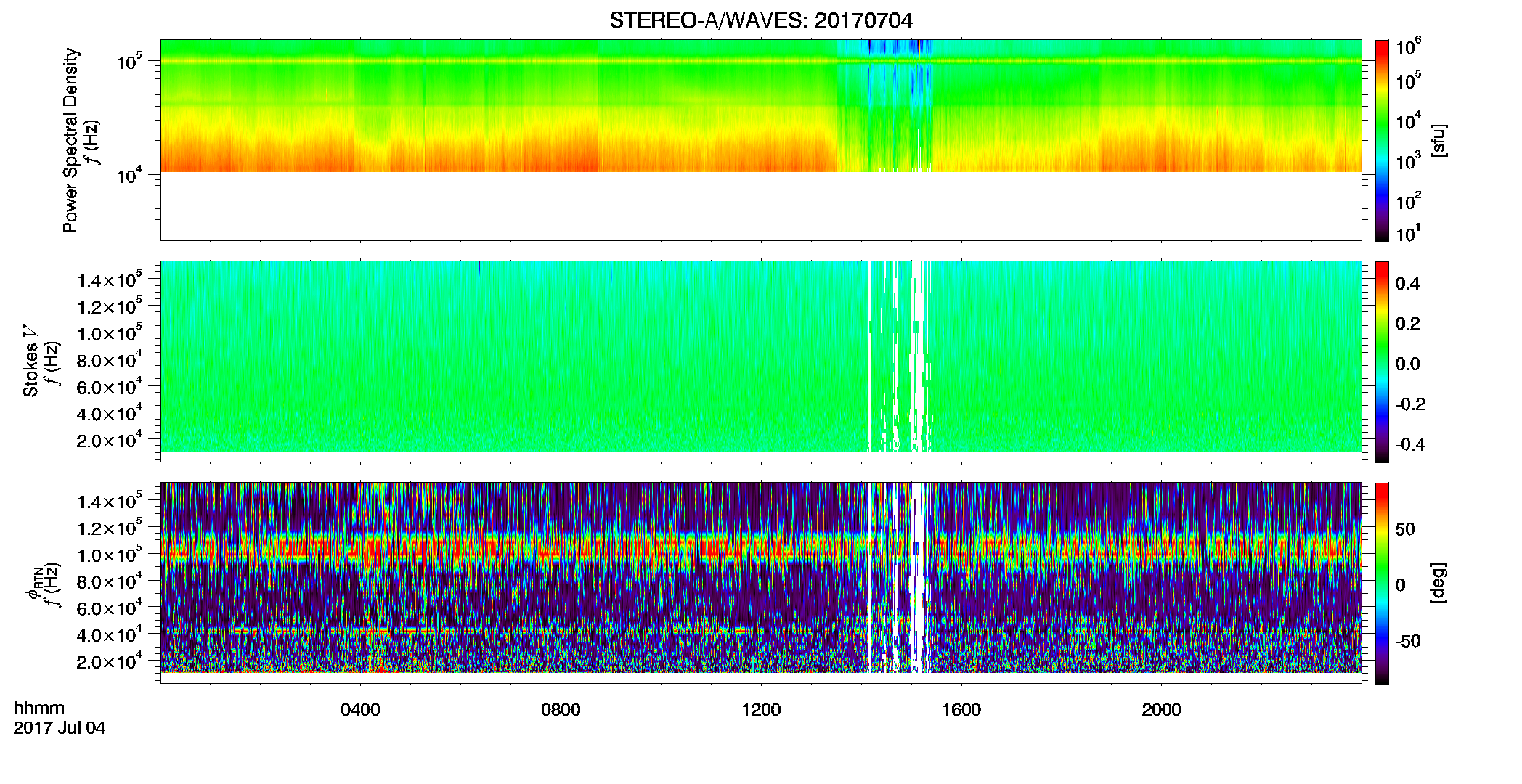The image size is (1522, 784).
Task: Click the 1600 time tick label
Action: tap(961, 709)
